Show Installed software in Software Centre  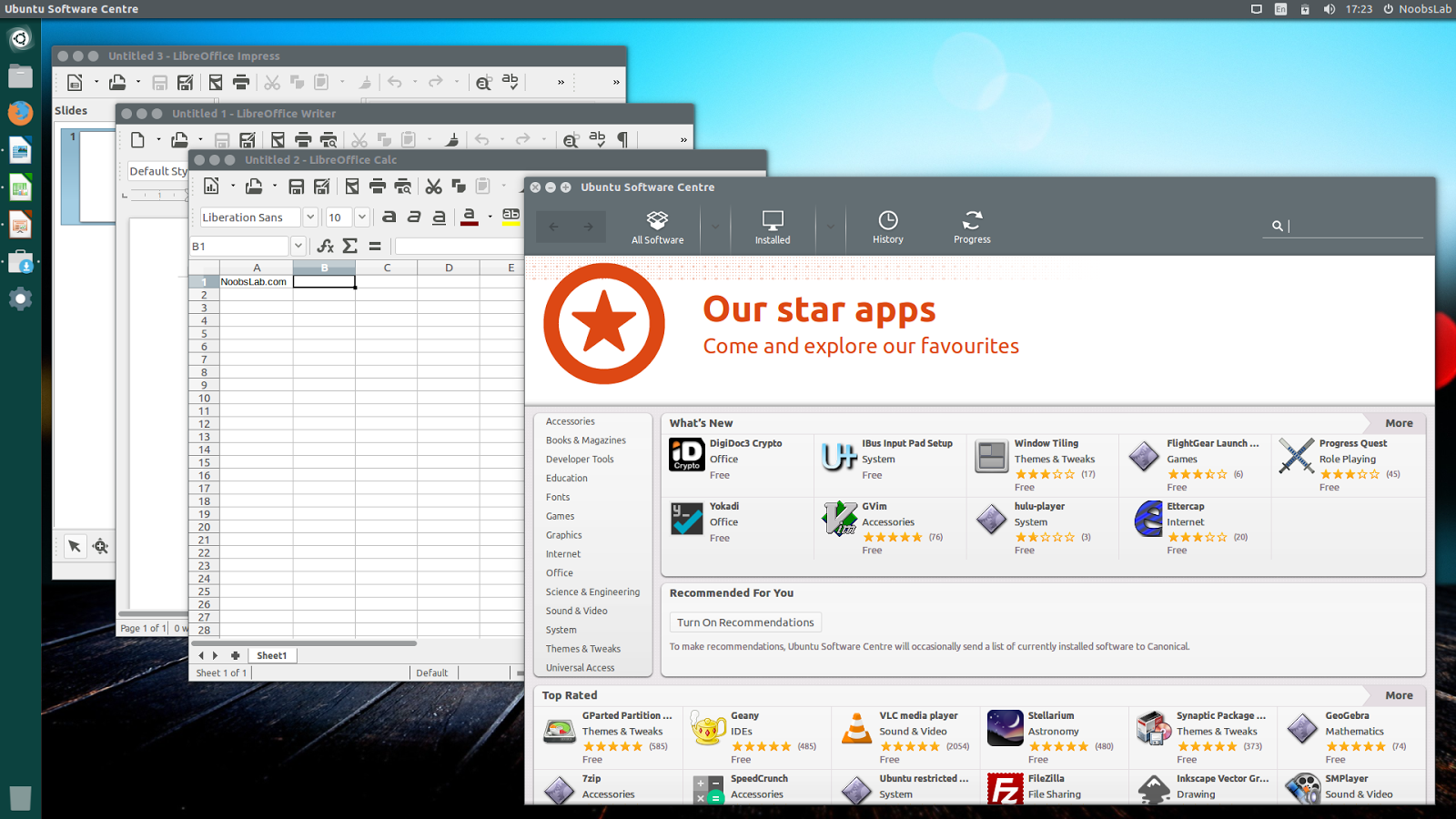click(x=773, y=227)
